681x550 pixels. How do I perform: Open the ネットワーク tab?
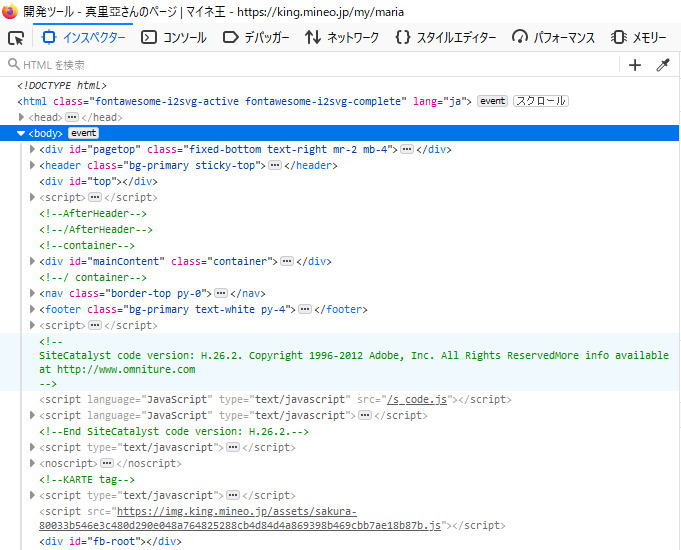coord(342,38)
